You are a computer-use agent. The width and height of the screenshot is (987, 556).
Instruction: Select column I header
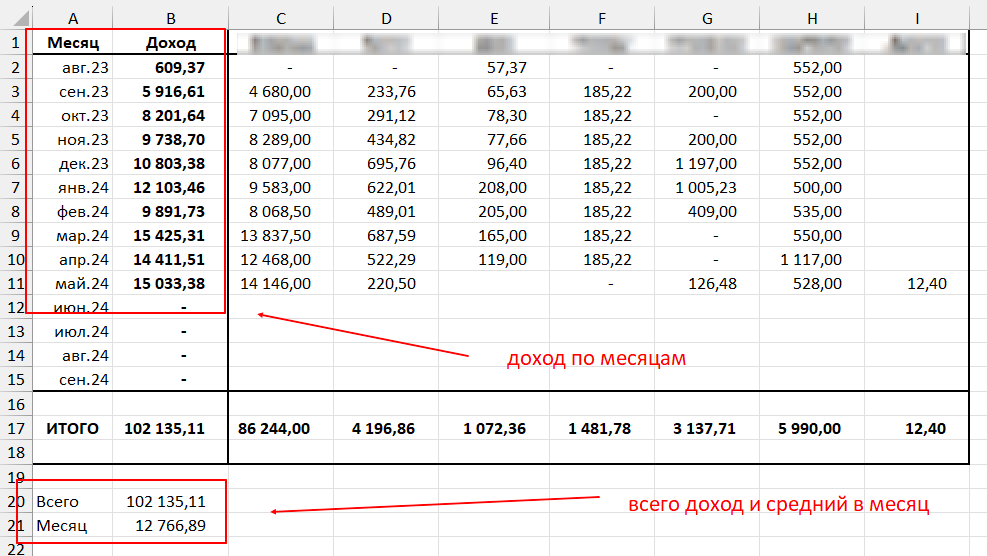tap(917, 19)
